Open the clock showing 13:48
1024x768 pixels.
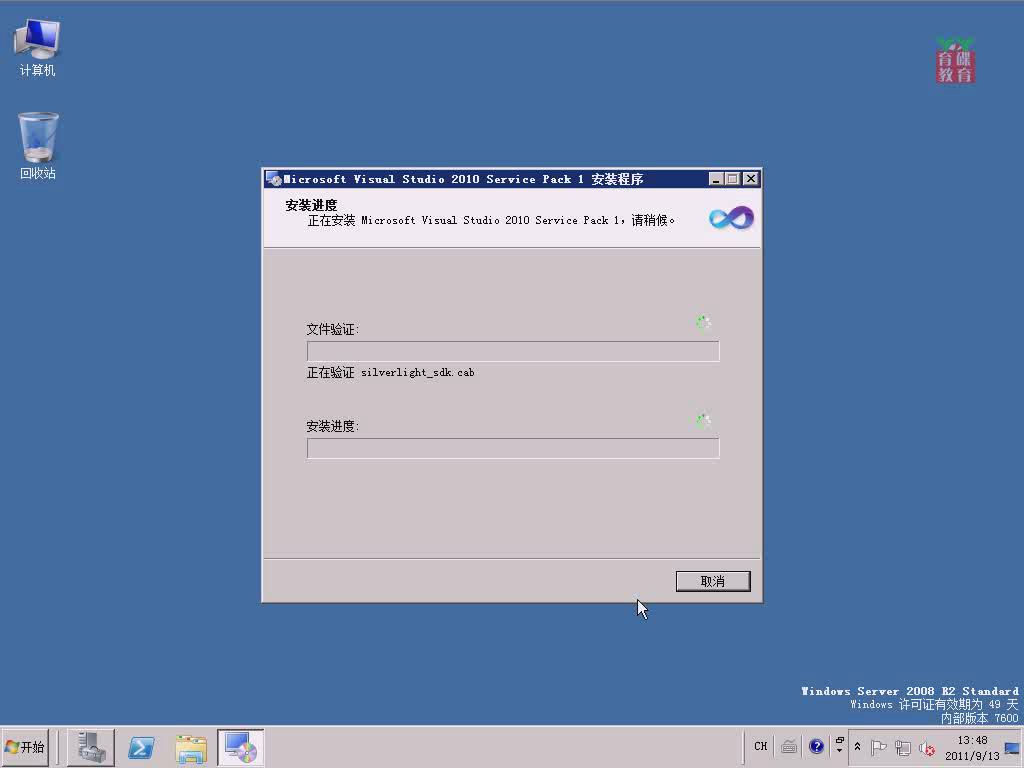tap(972, 748)
